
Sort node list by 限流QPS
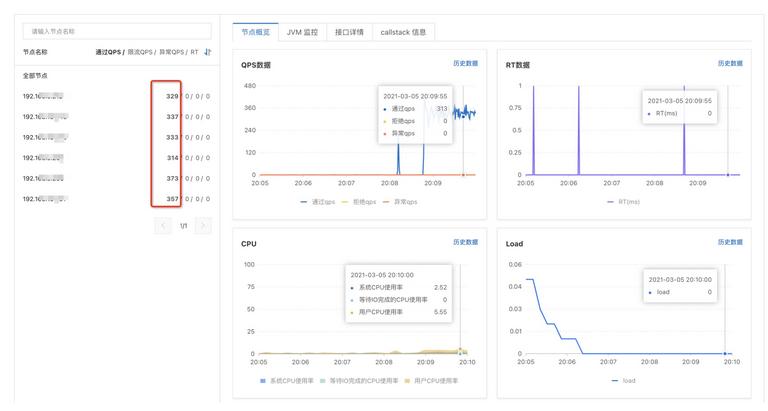point(140,52)
